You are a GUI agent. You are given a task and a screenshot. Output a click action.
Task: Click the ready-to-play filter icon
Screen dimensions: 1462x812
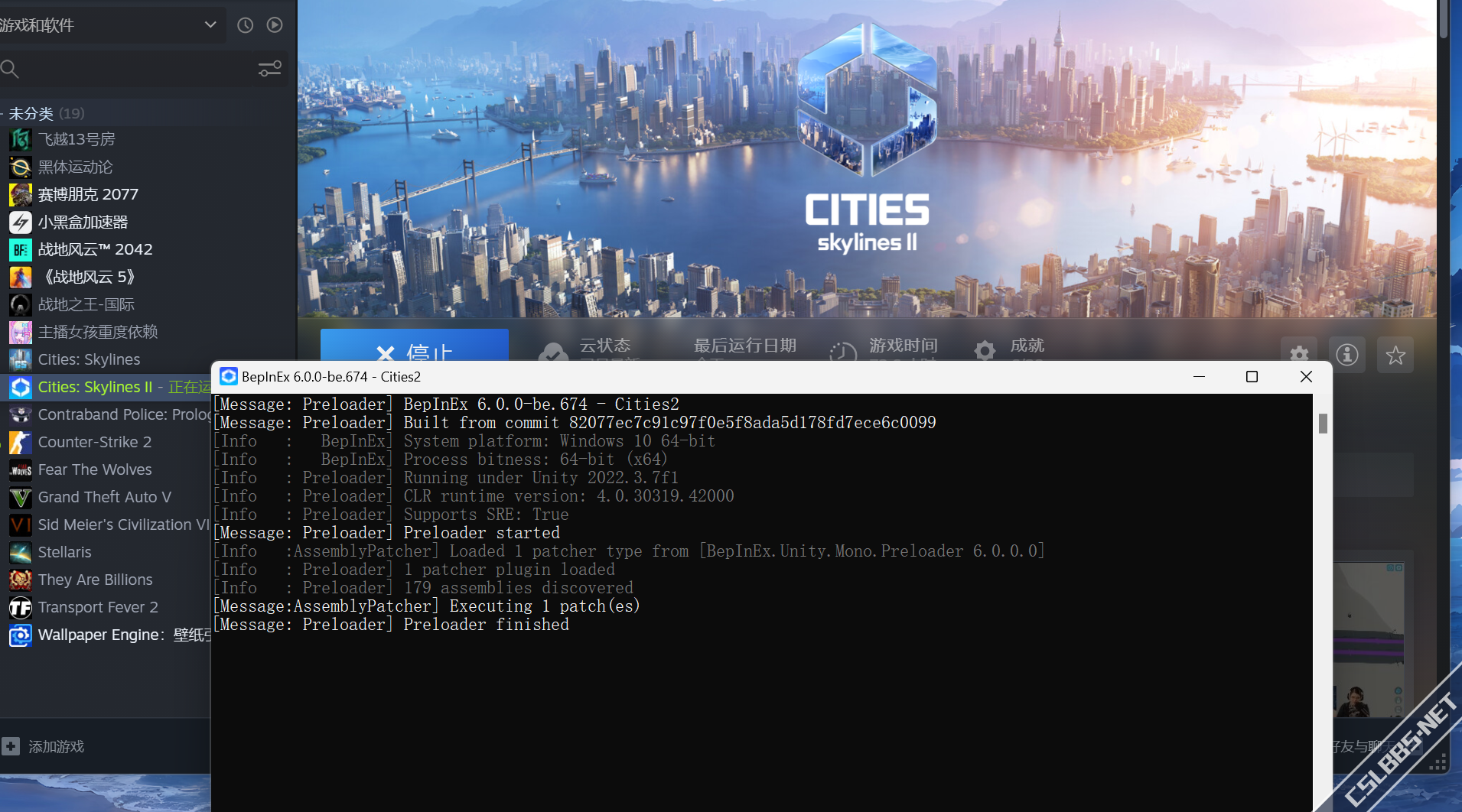click(x=275, y=25)
